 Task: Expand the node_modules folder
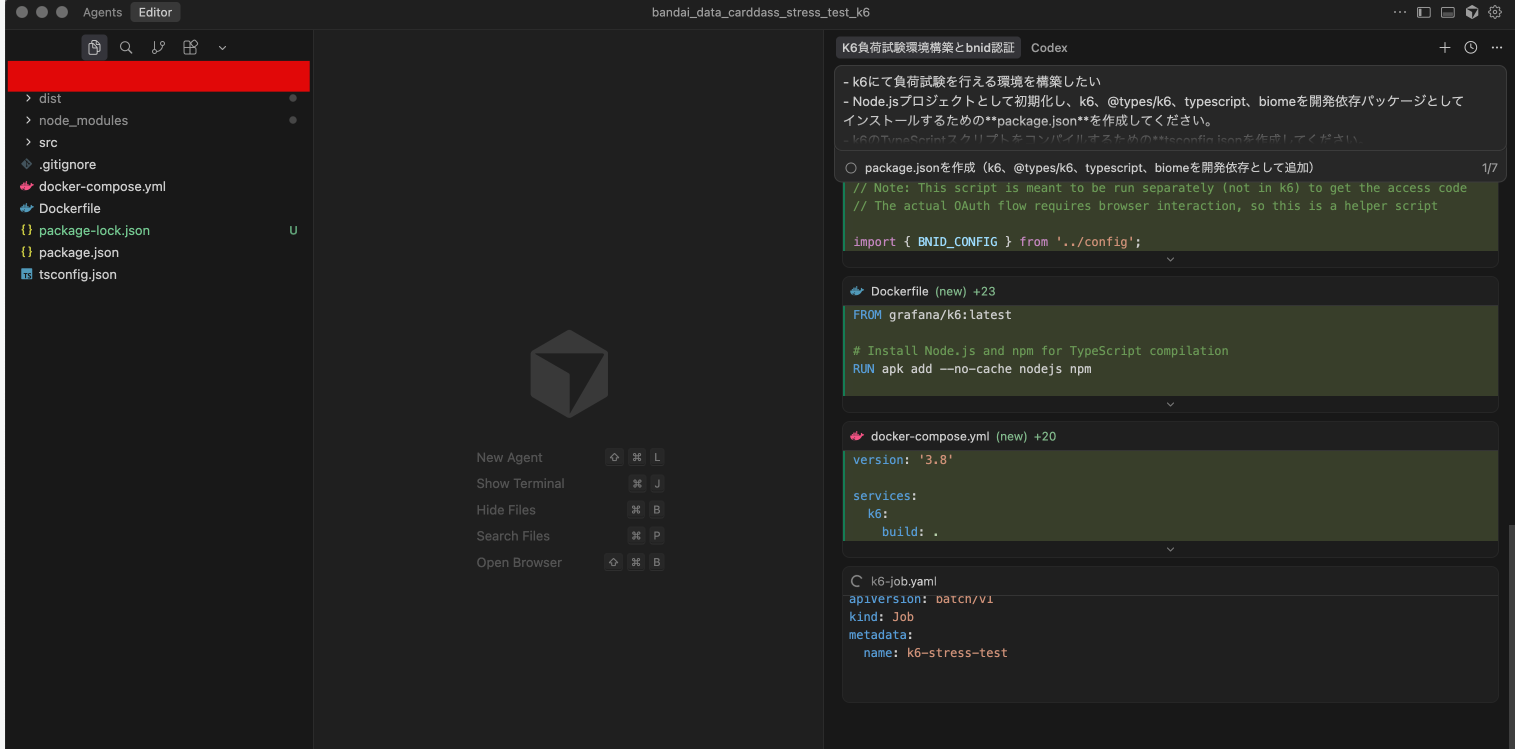point(27,120)
